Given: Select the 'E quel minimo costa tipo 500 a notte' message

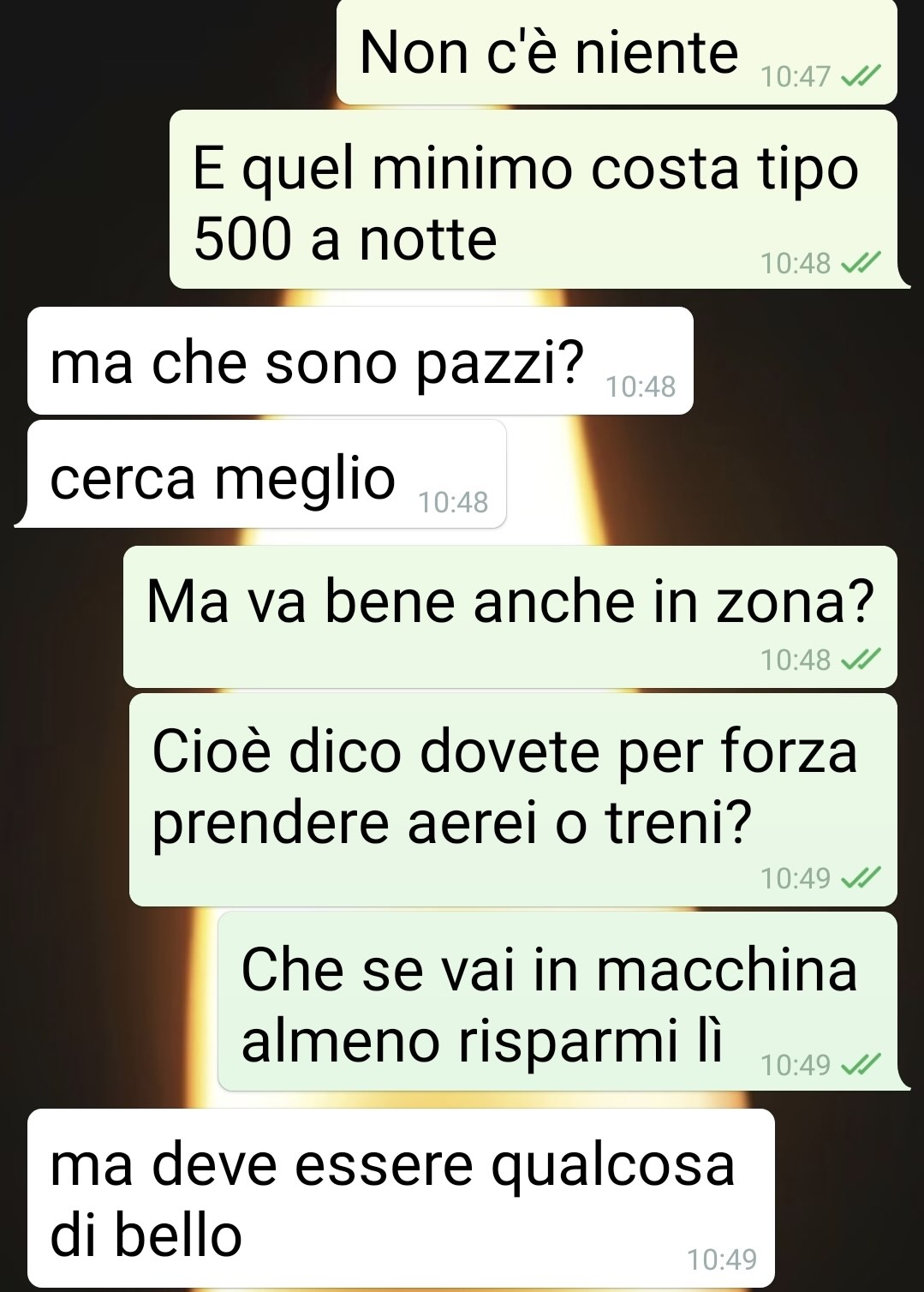Looking at the screenshot, I should point(534,200).
